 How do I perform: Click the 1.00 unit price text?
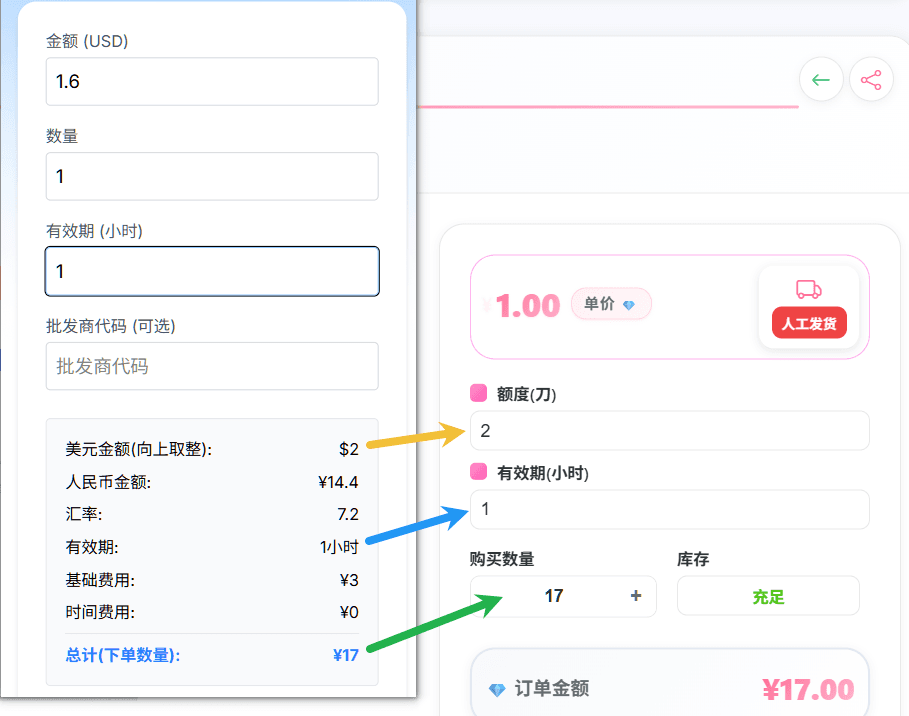click(x=527, y=306)
